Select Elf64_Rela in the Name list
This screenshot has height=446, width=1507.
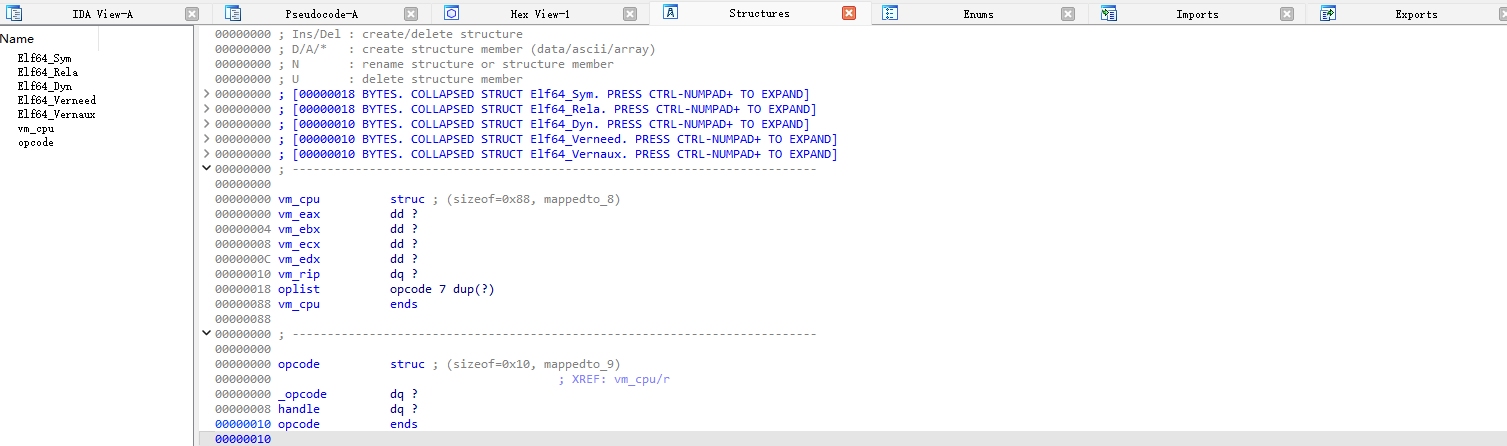[x=47, y=72]
